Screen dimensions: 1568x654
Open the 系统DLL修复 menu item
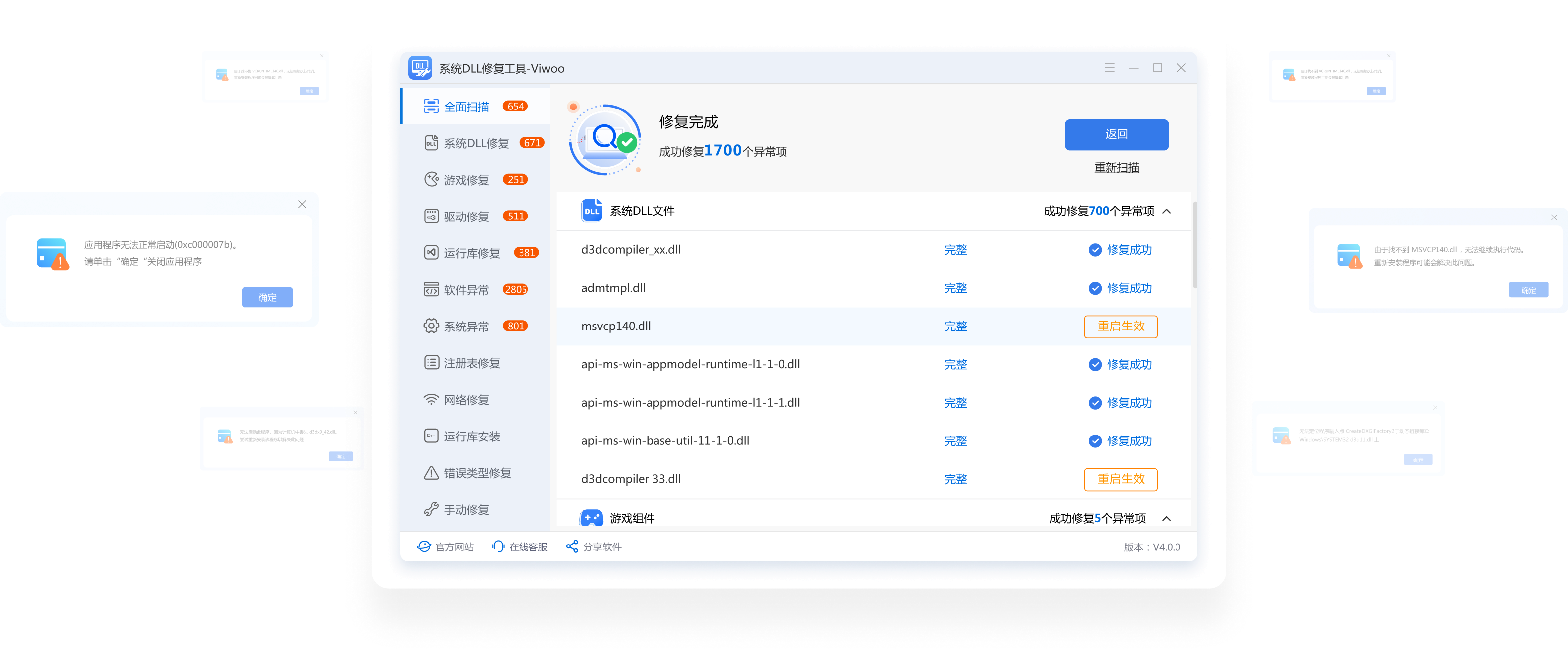(476, 143)
